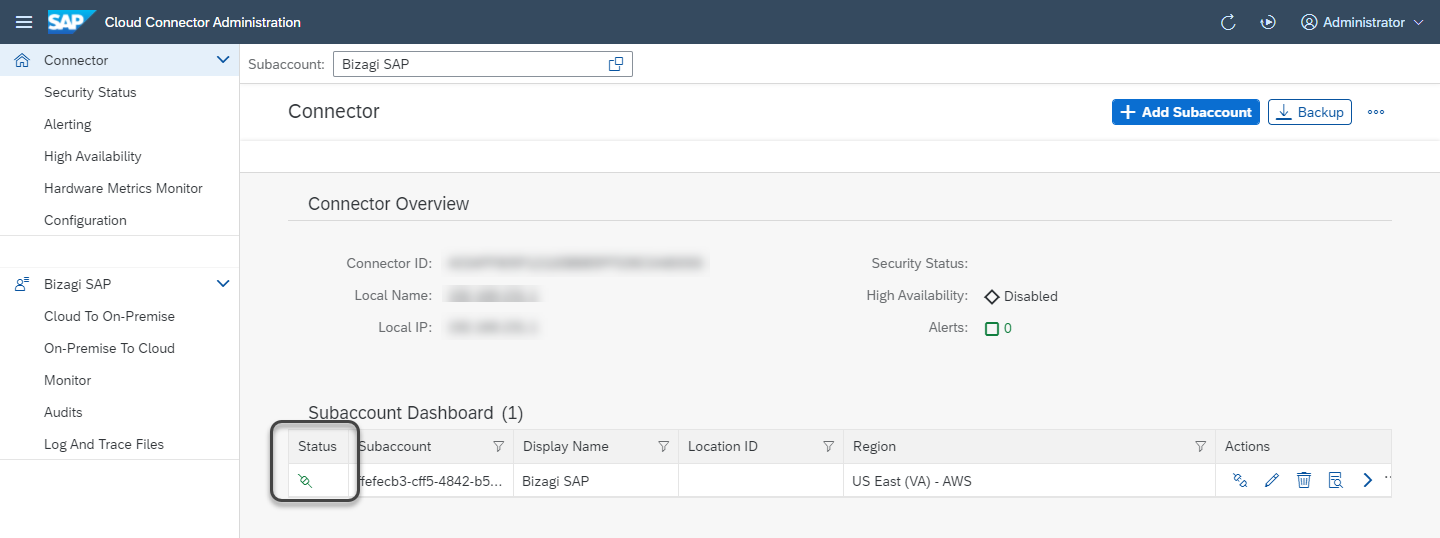Image resolution: width=1440 pixels, height=538 pixels.
Task: Open the Administrator dropdown arrow
Action: 1417,22
